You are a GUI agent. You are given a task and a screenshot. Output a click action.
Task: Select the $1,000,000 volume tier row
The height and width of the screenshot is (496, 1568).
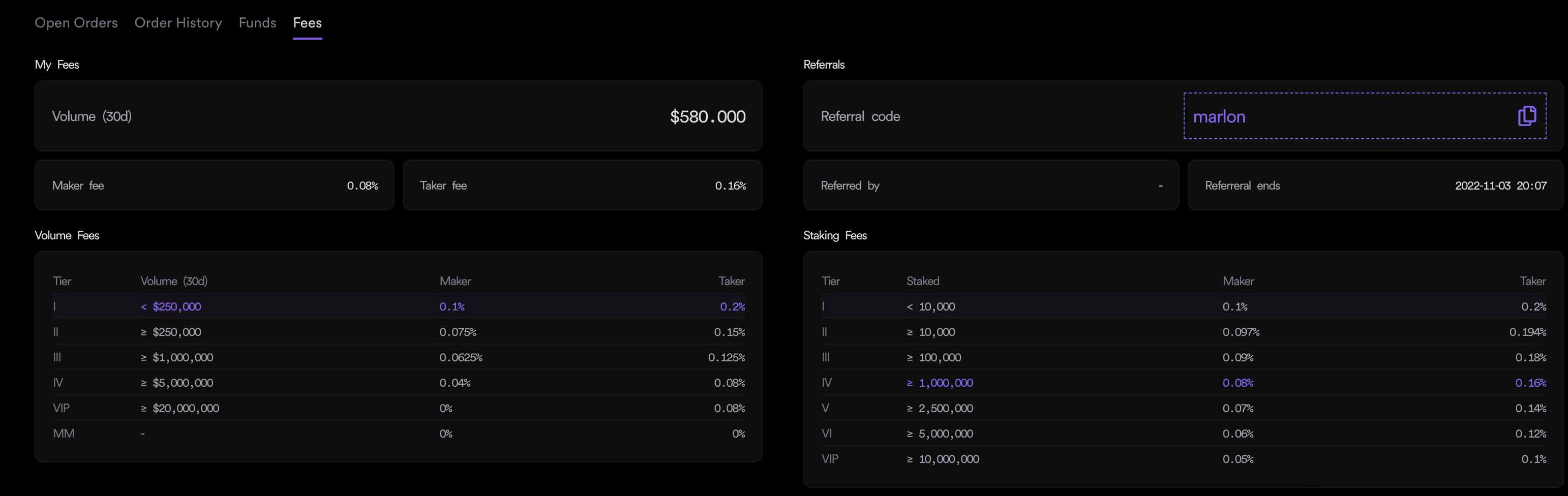(399, 357)
